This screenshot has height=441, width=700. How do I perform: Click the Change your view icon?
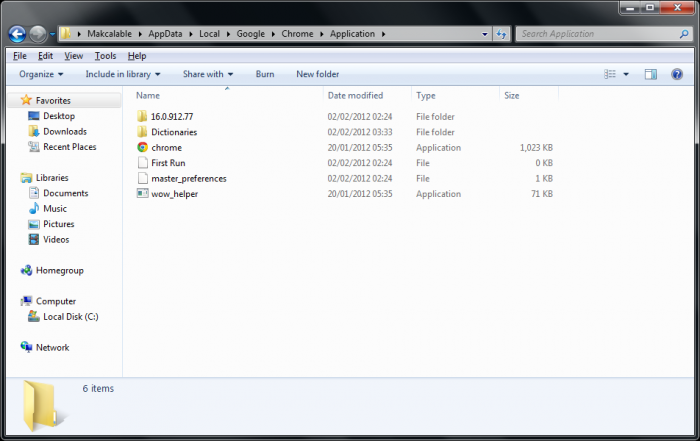pos(610,74)
